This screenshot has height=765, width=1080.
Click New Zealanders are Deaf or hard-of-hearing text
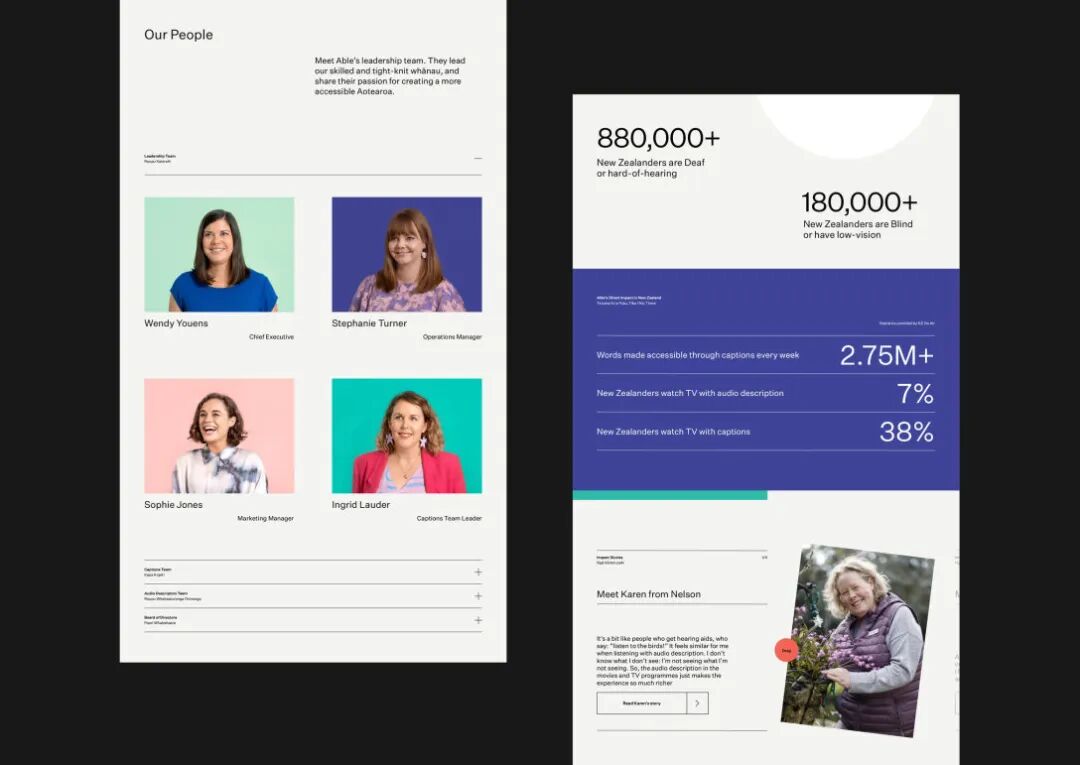[x=650, y=168]
